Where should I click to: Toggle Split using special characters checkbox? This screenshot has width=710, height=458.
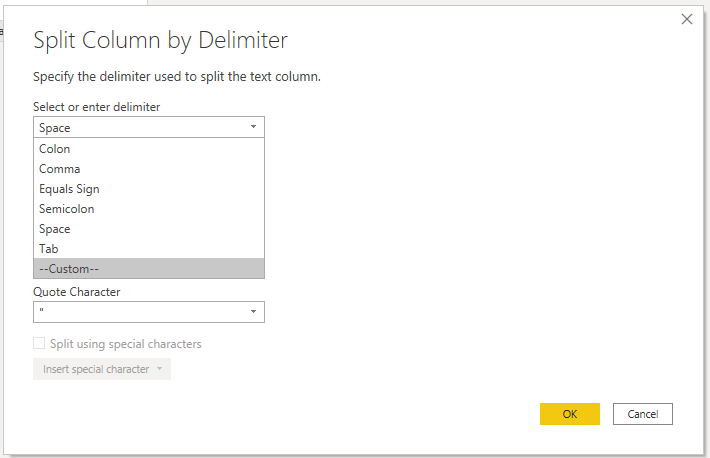click(x=39, y=343)
